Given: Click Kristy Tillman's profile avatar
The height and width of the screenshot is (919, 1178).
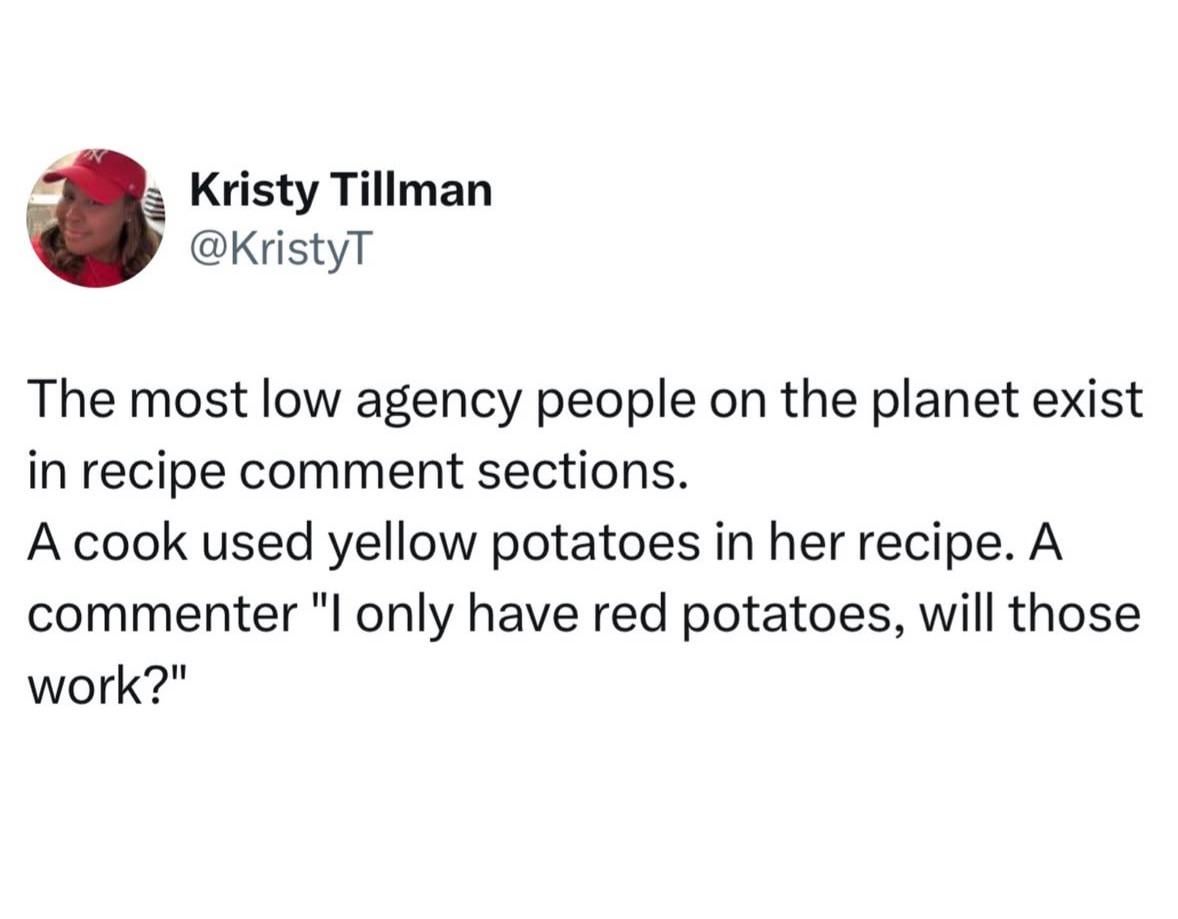Looking at the screenshot, I should tap(96, 217).
